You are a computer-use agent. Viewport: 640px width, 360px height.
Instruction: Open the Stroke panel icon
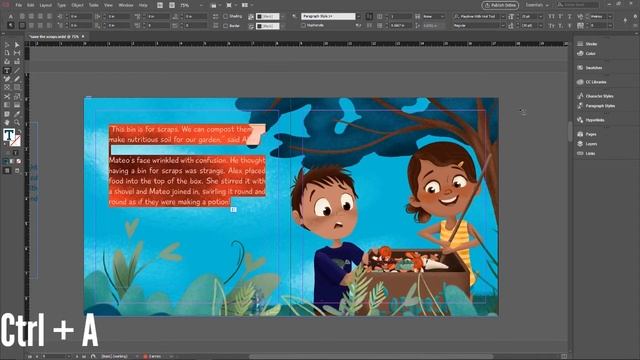point(580,44)
